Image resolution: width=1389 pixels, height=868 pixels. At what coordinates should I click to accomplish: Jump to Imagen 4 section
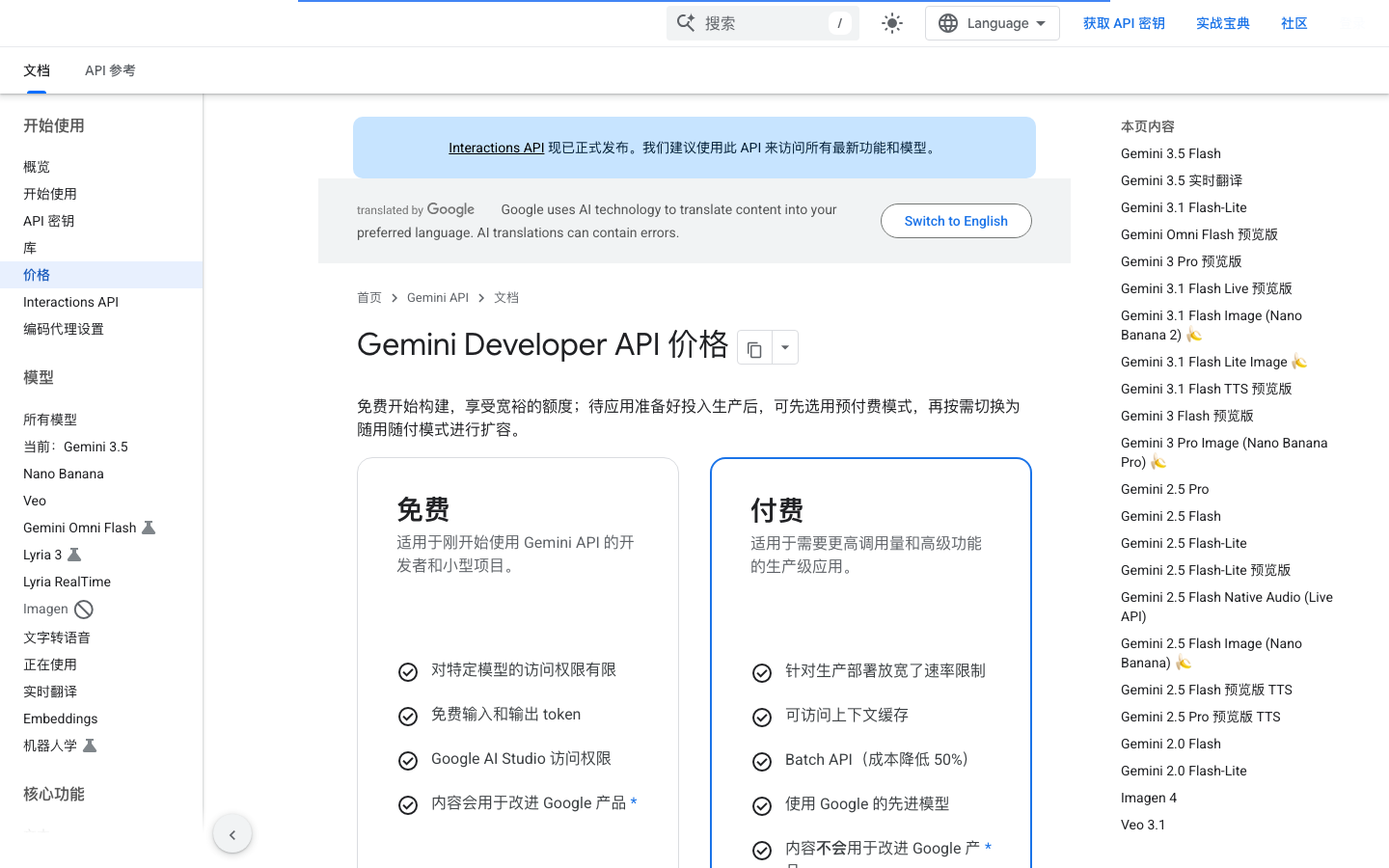(1149, 798)
